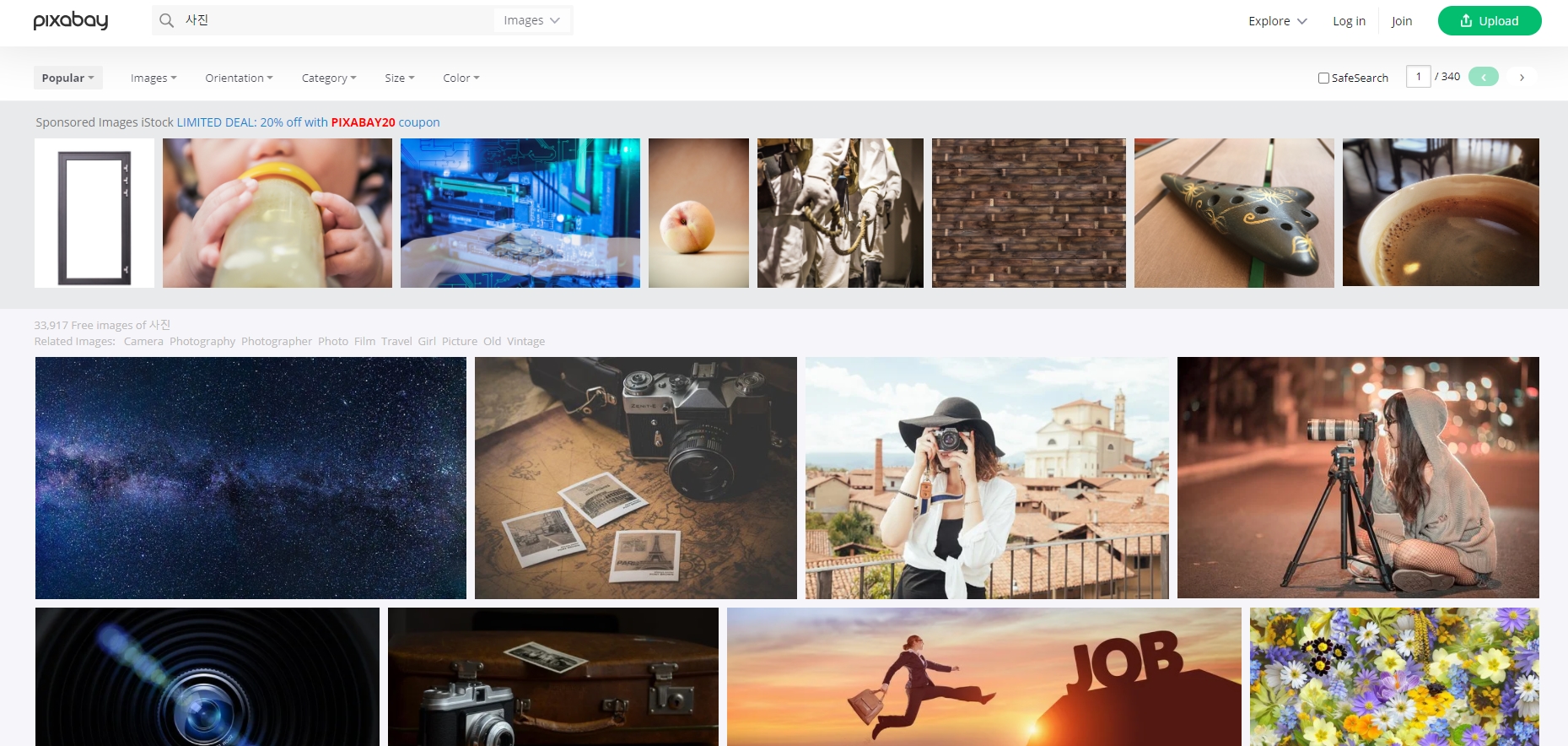Toggle the SafeSearch checkbox
Viewport: 1568px width, 746px height.
pyautogui.click(x=1323, y=78)
